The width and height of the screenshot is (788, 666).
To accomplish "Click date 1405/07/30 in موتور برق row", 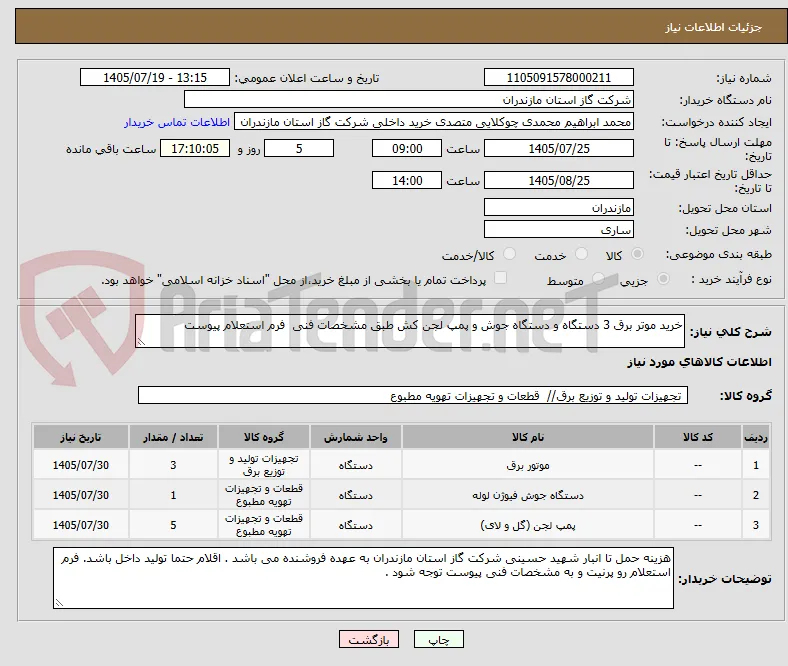I will (x=81, y=465).
